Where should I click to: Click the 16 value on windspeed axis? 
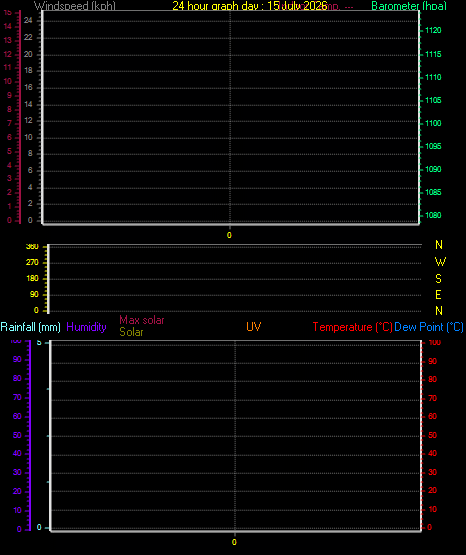(28, 87)
